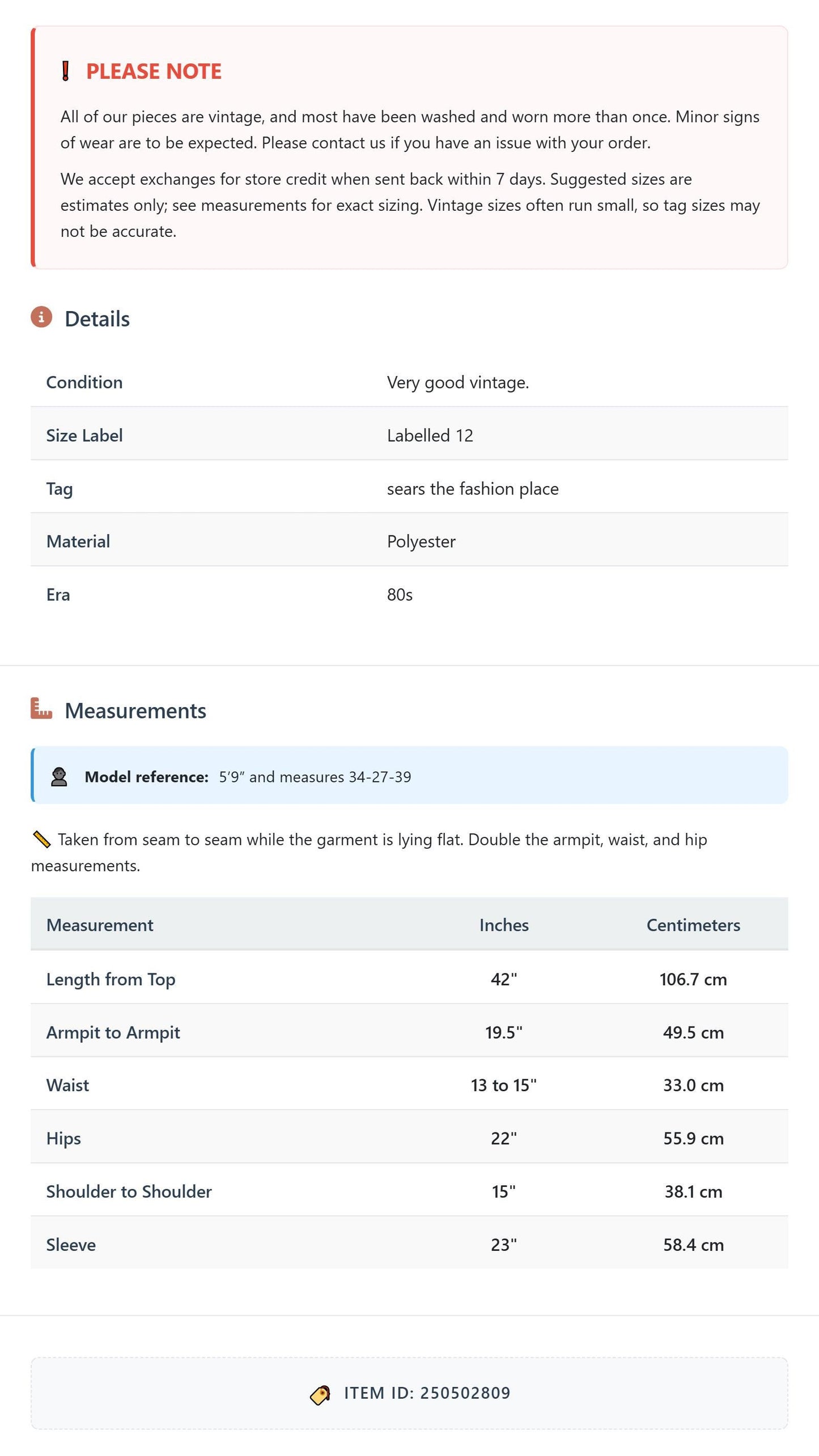Click the Measurements ruler icon

pyautogui.click(x=41, y=708)
